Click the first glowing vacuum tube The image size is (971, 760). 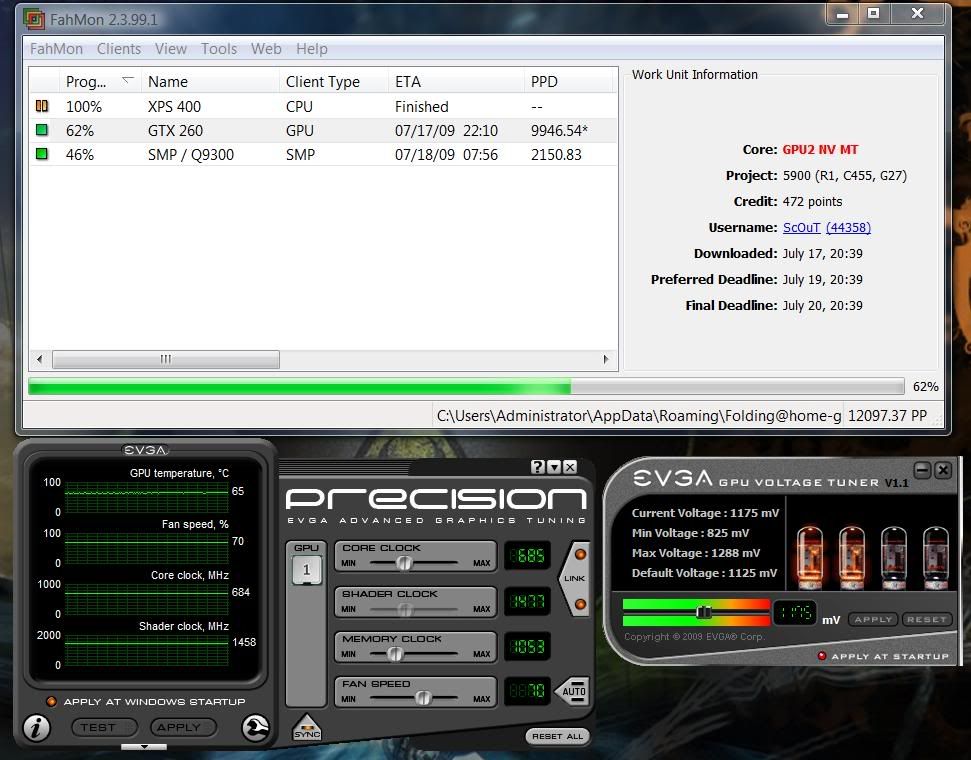(810, 557)
